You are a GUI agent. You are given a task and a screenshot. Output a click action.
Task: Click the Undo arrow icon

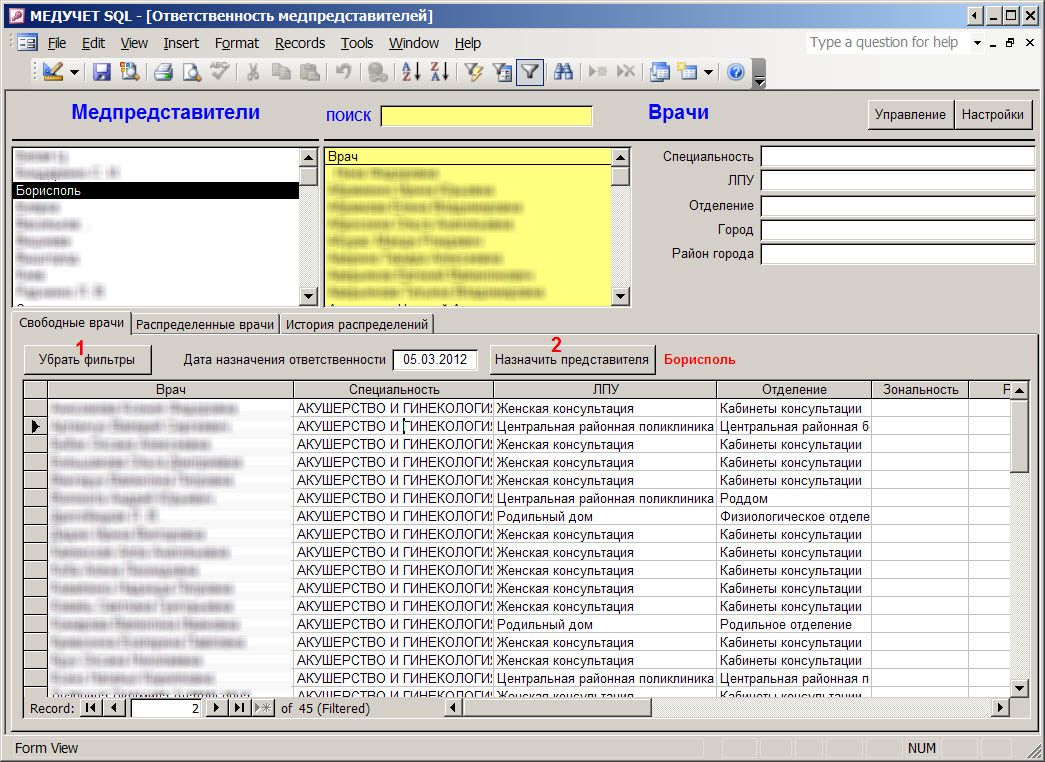(x=343, y=71)
